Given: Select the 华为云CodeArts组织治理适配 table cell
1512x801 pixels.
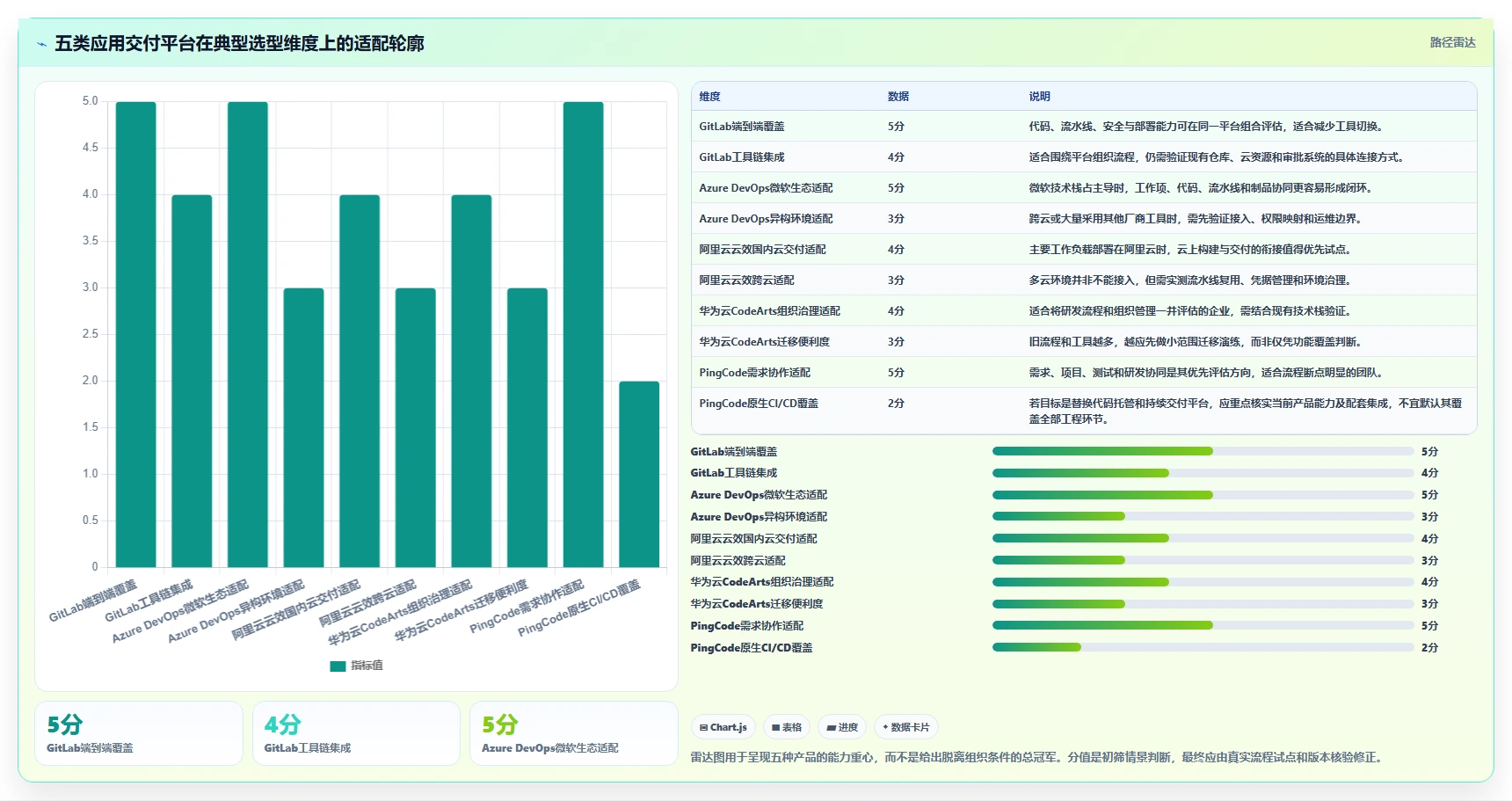Looking at the screenshot, I should tap(769, 311).
